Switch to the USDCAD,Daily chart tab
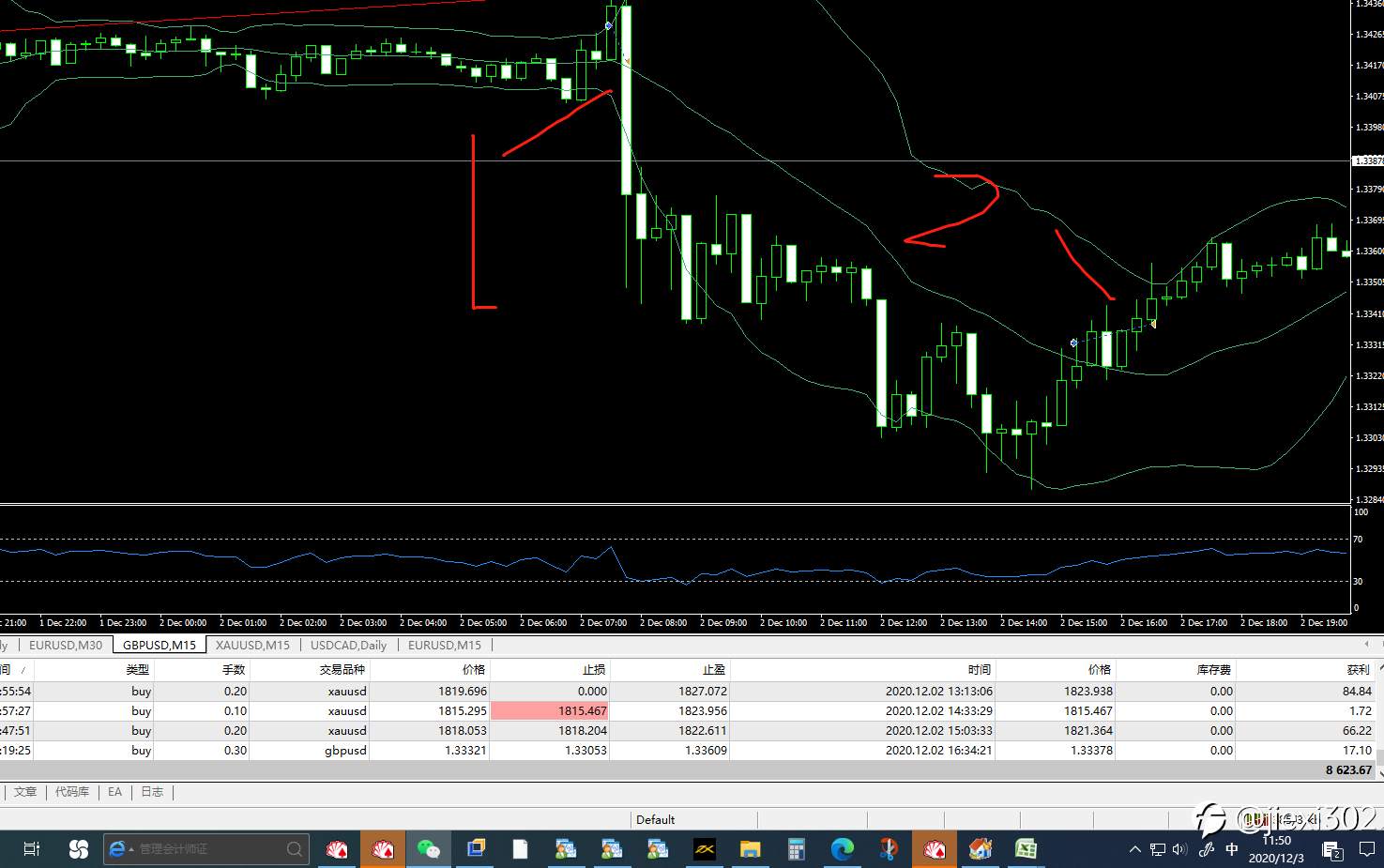Viewport: 1384px width, 868px height. coord(348,645)
